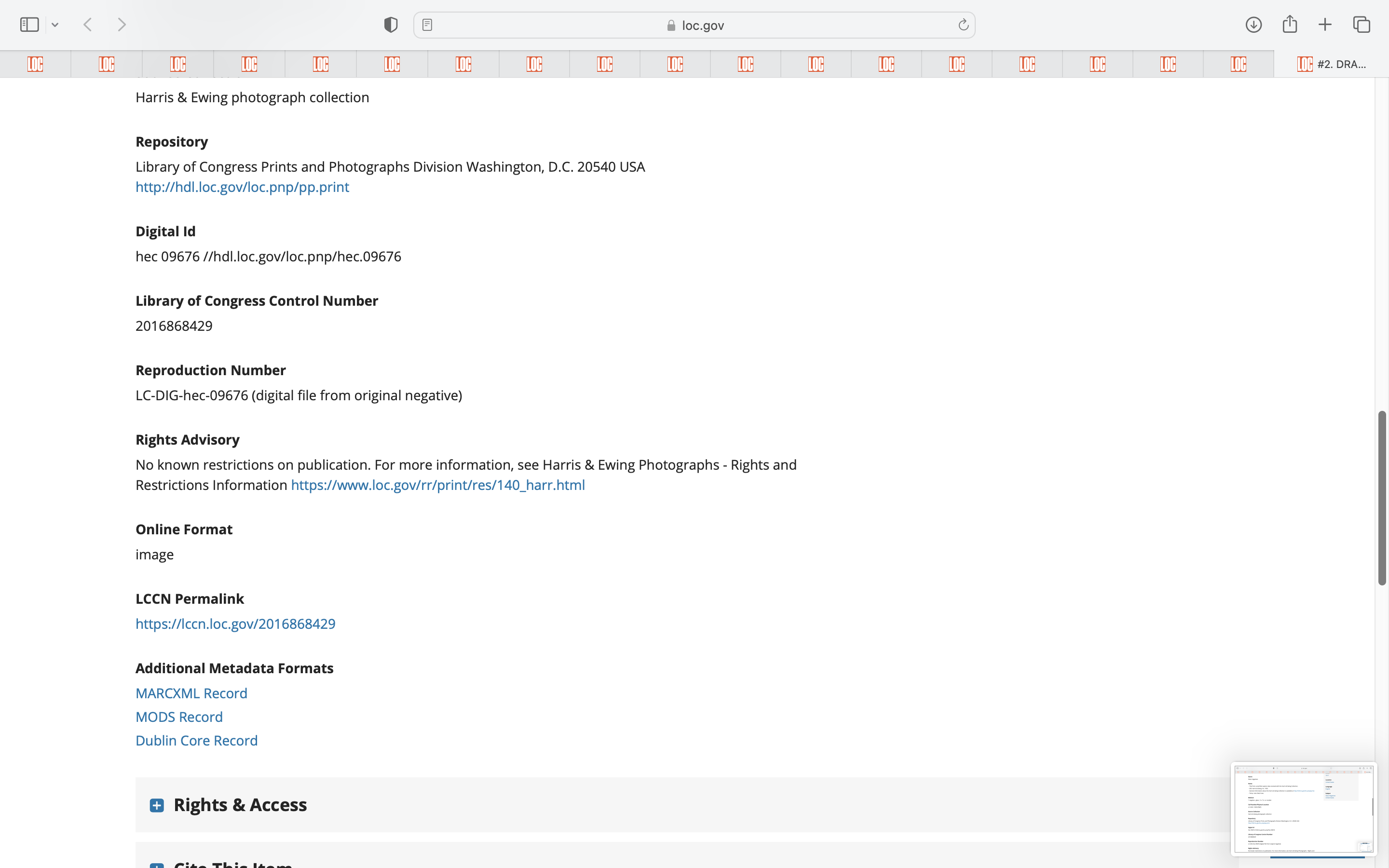The width and height of the screenshot is (1389, 868).
Task: Click the LCCN permalink URL
Action: (235, 624)
